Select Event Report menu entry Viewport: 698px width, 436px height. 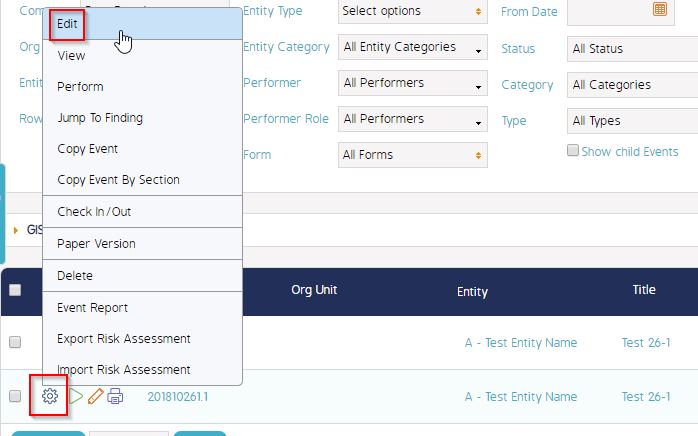coord(142,308)
